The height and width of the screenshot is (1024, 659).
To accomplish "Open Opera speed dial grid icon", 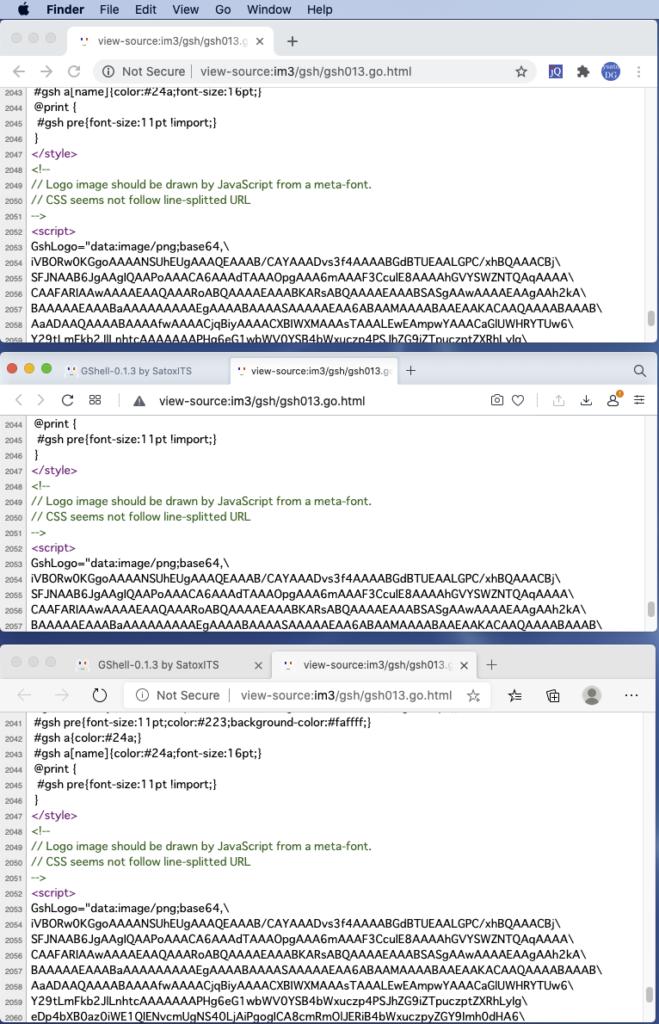I will tap(95, 400).
